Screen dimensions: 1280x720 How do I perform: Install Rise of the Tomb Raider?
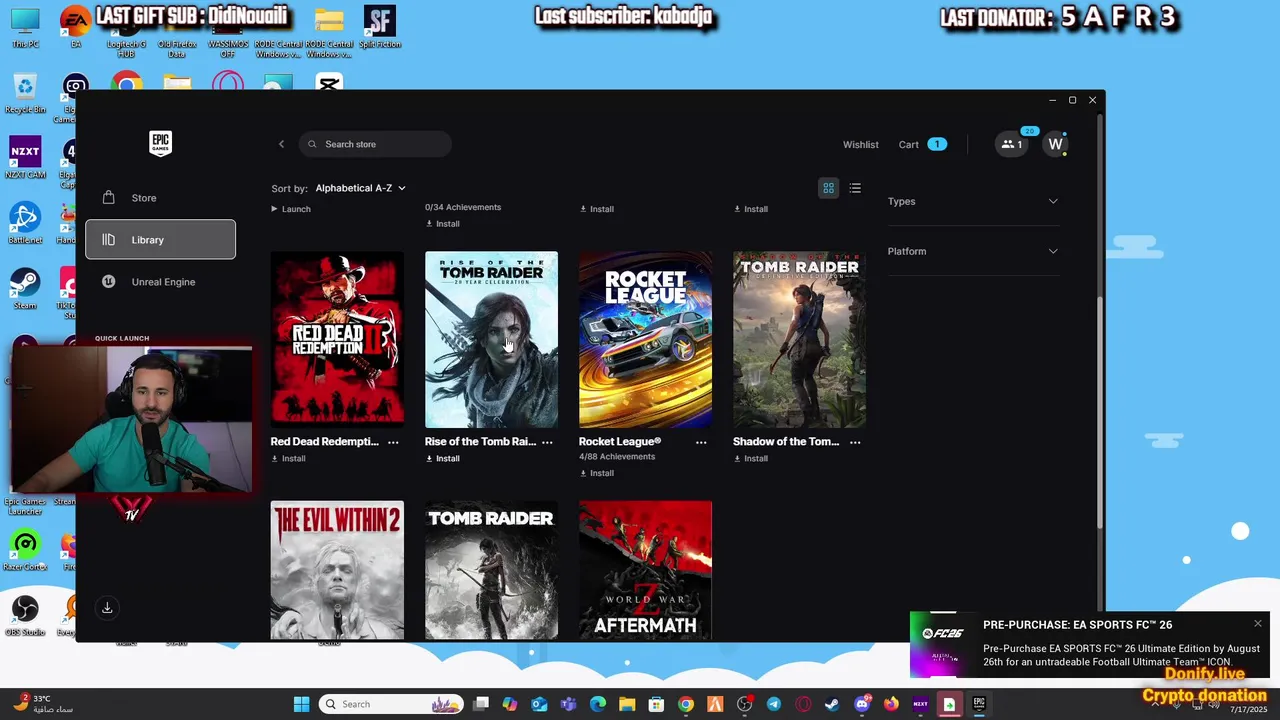point(442,458)
